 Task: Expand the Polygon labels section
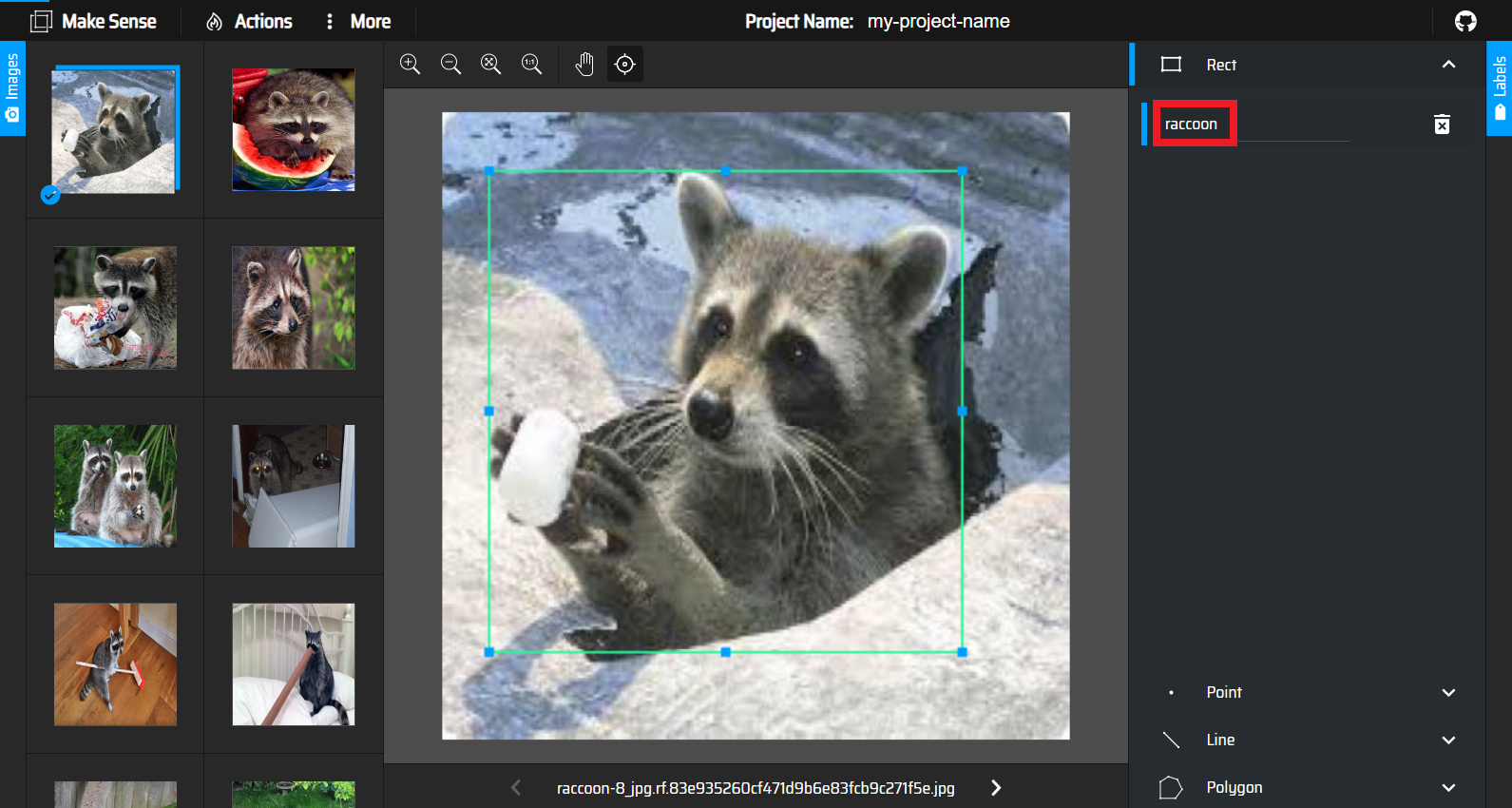1448,787
